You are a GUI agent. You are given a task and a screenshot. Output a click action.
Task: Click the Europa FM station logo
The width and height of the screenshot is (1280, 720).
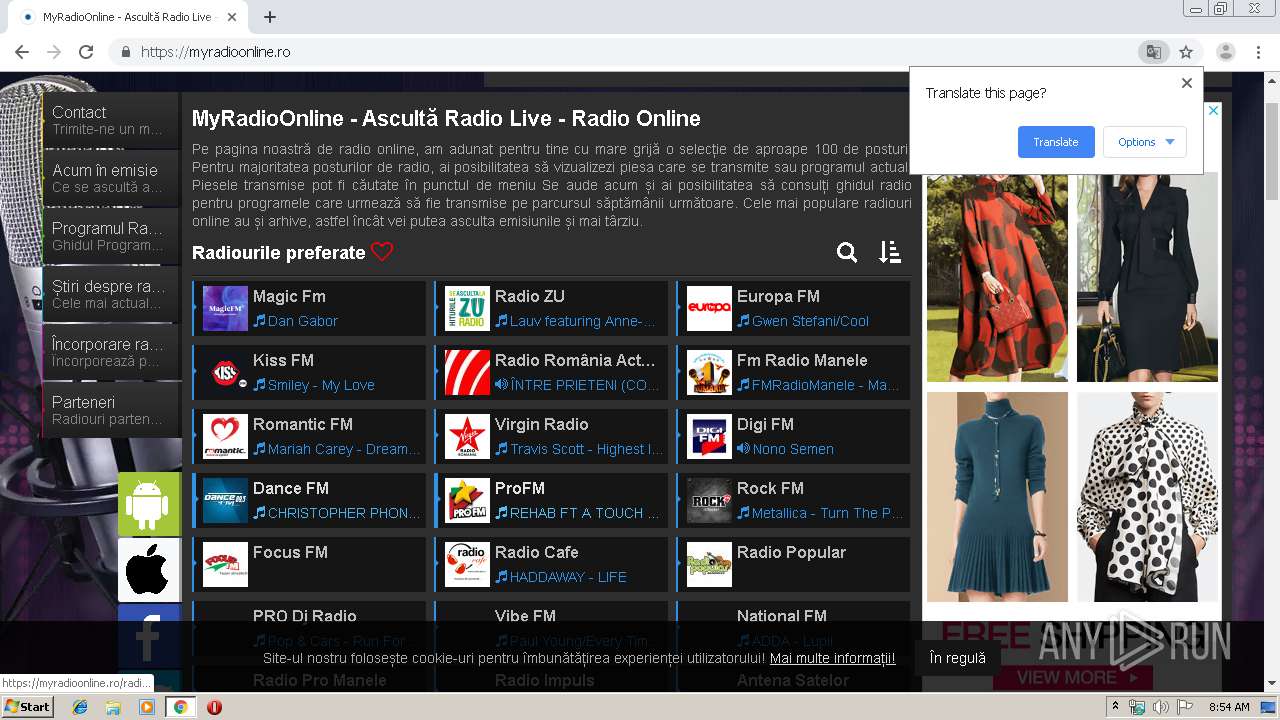click(x=709, y=308)
